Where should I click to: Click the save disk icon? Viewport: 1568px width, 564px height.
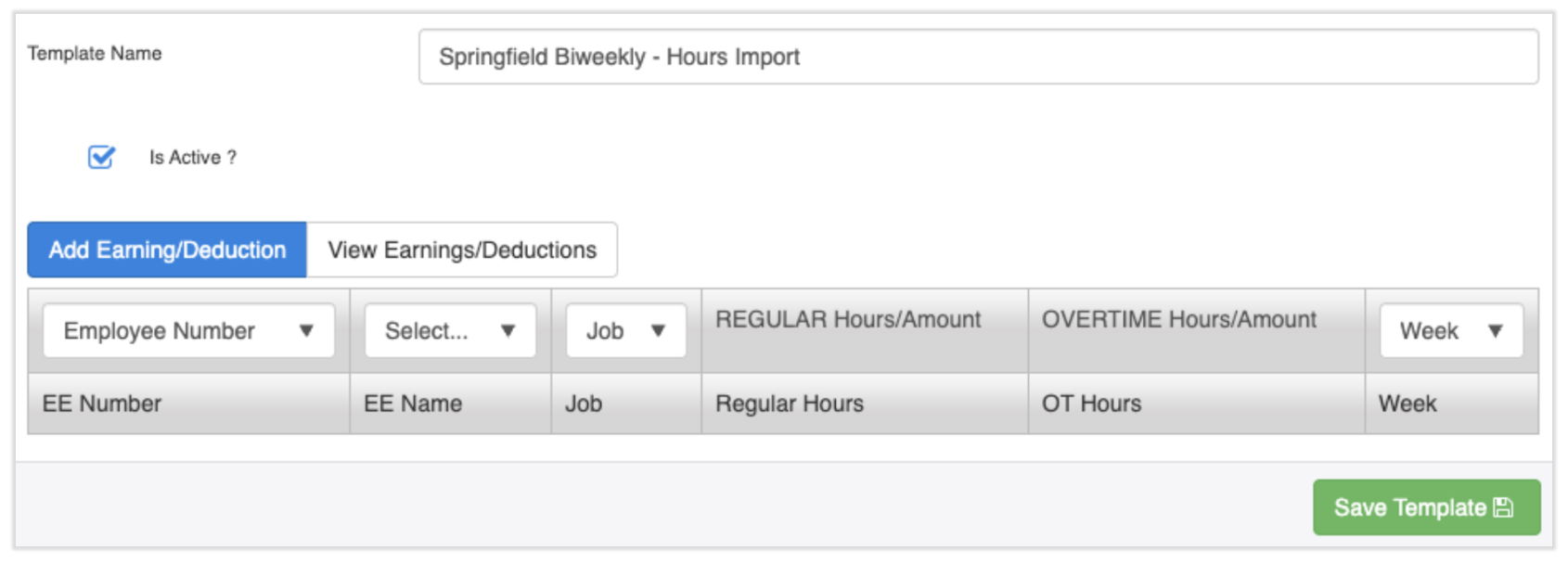click(1503, 507)
